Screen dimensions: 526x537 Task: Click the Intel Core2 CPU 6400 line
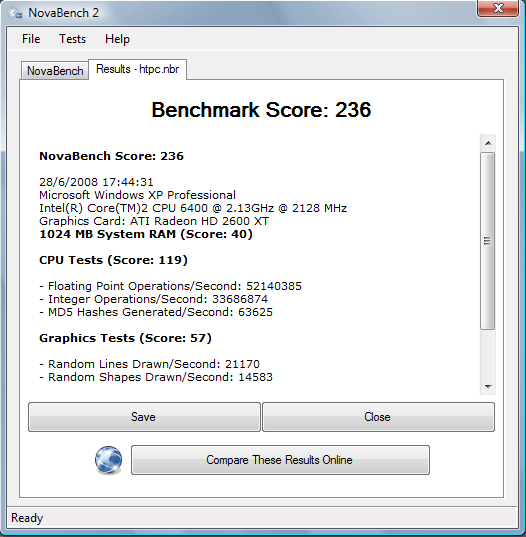coord(193,208)
